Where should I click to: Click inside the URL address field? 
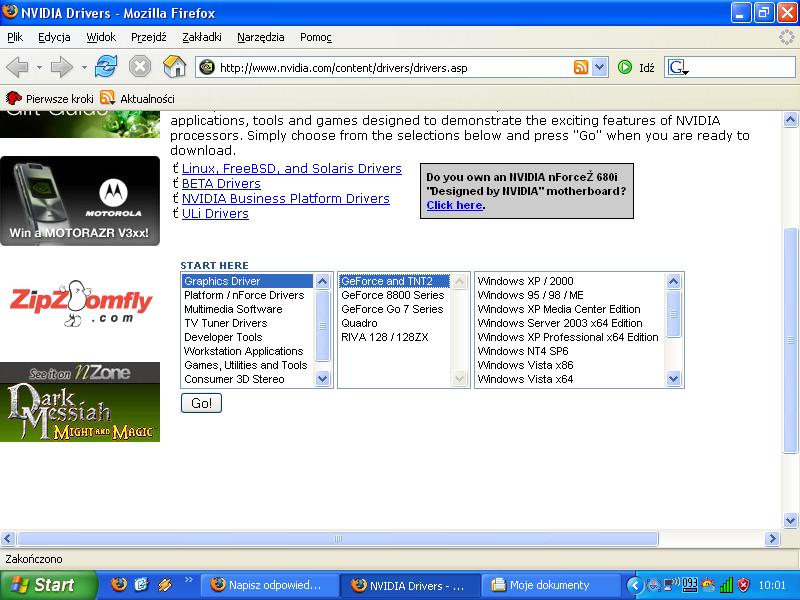[x=394, y=68]
